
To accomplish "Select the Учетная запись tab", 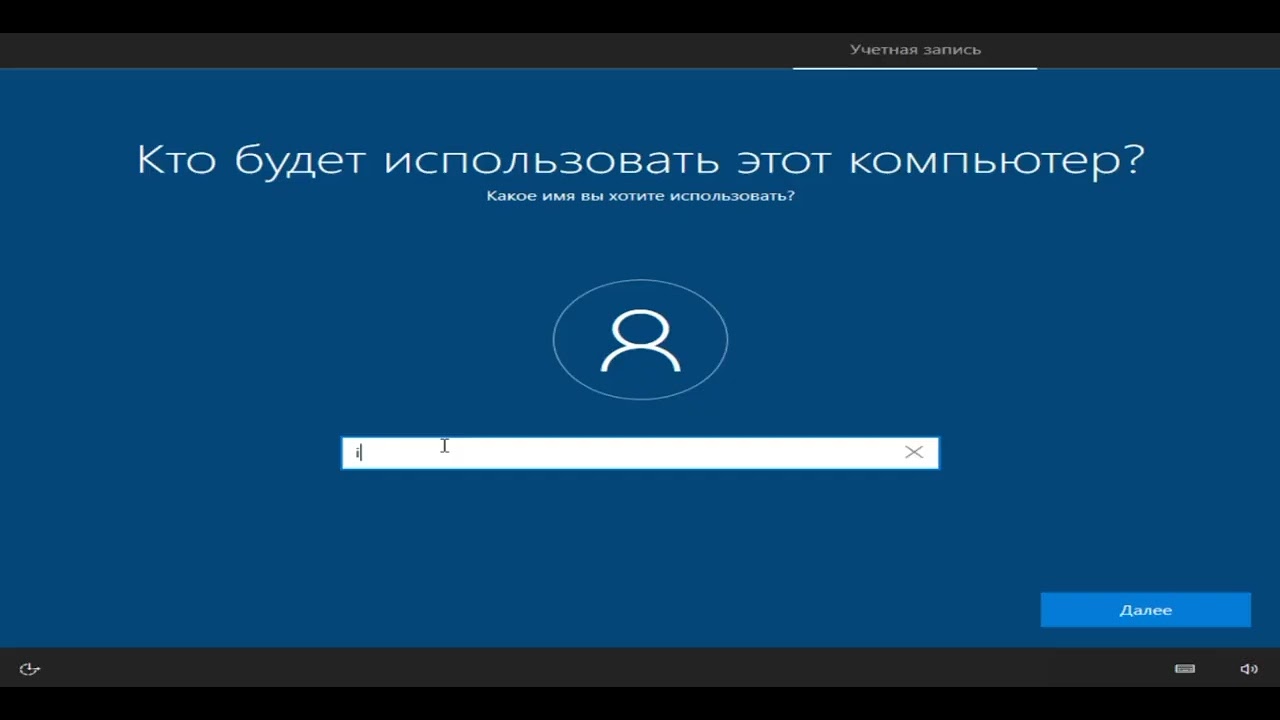I will (x=915, y=50).
